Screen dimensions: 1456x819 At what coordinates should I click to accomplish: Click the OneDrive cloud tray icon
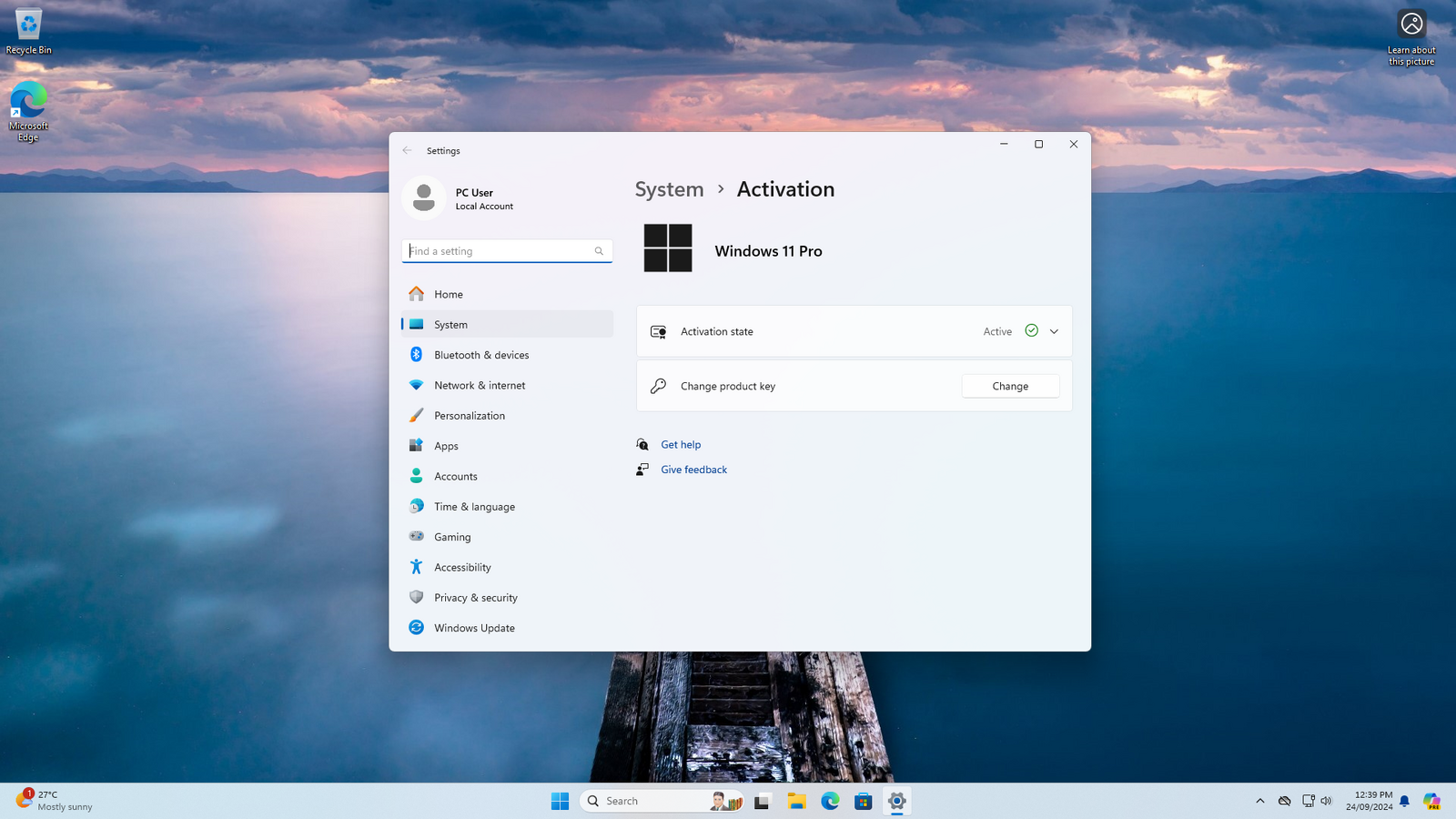[1284, 801]
